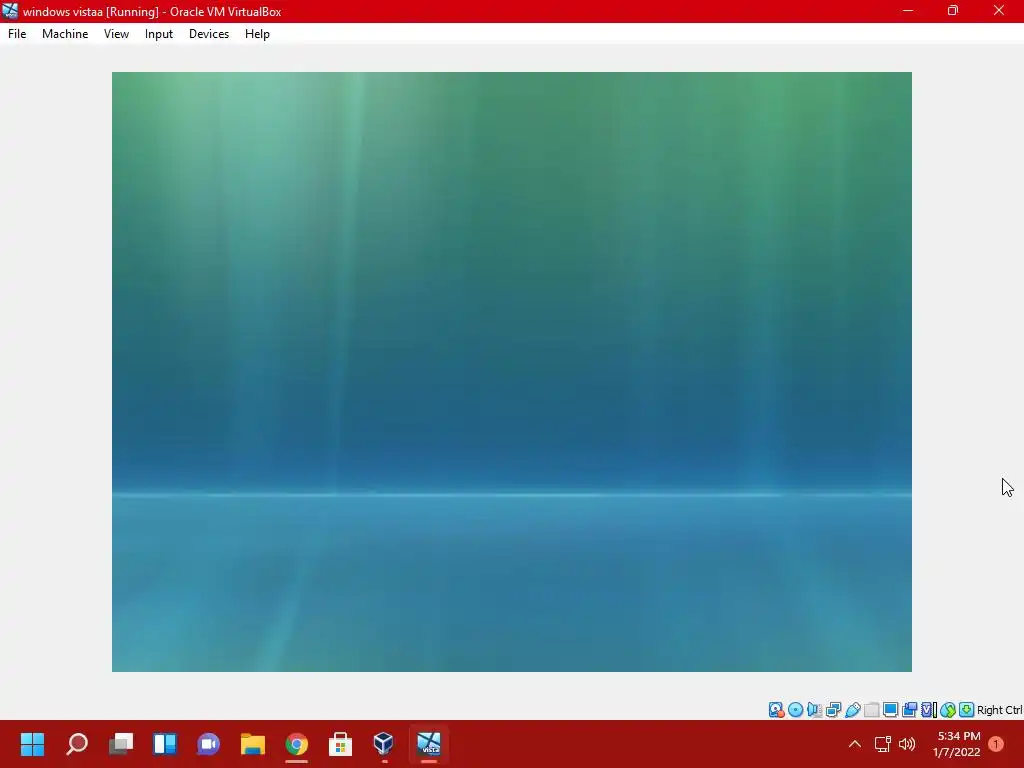Image resolution: width=1024 pixels, height=768 pixels.
Task: Click the hard disk activity status icon
Action: click(776, 710)
